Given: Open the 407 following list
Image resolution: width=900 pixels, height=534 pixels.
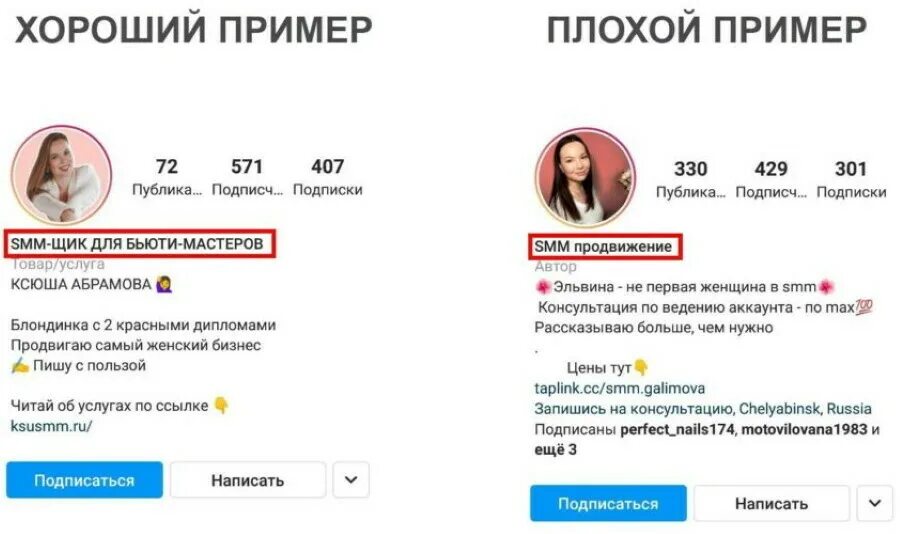Looking at the screenshot, I should click(x=327, y=177).
